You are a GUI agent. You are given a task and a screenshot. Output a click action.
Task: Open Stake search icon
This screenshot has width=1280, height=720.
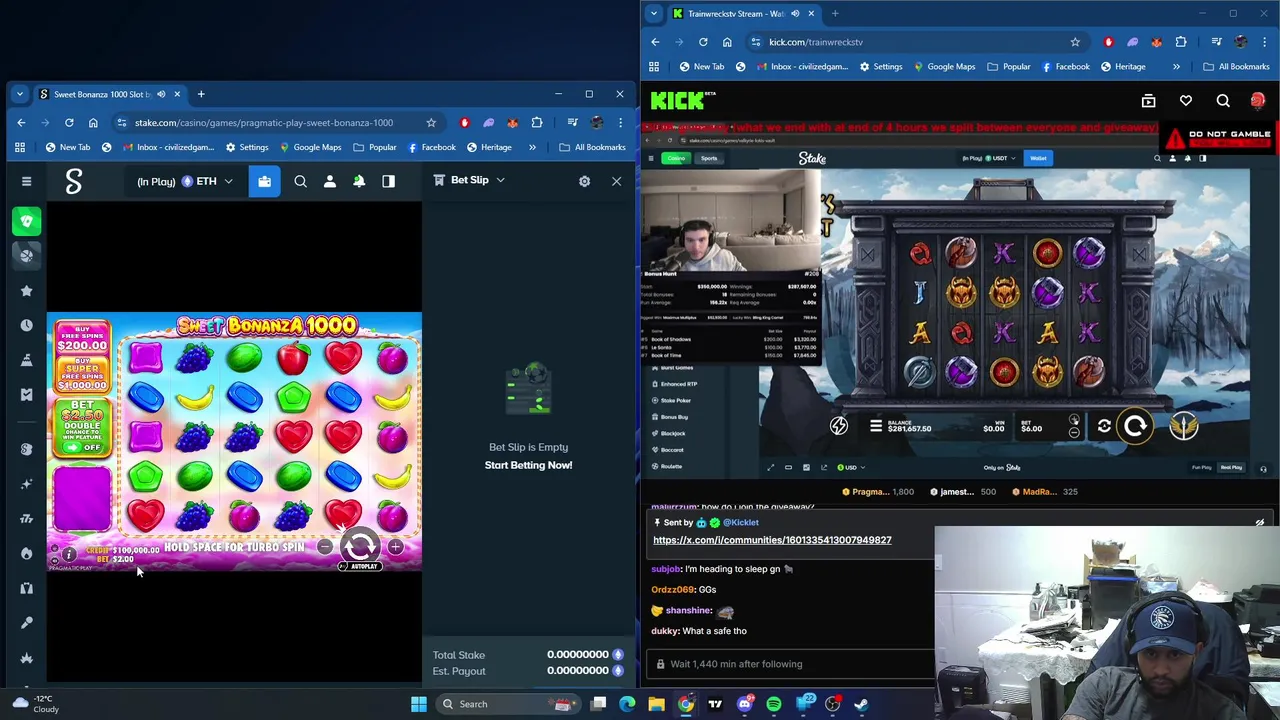tap(300, 181)
